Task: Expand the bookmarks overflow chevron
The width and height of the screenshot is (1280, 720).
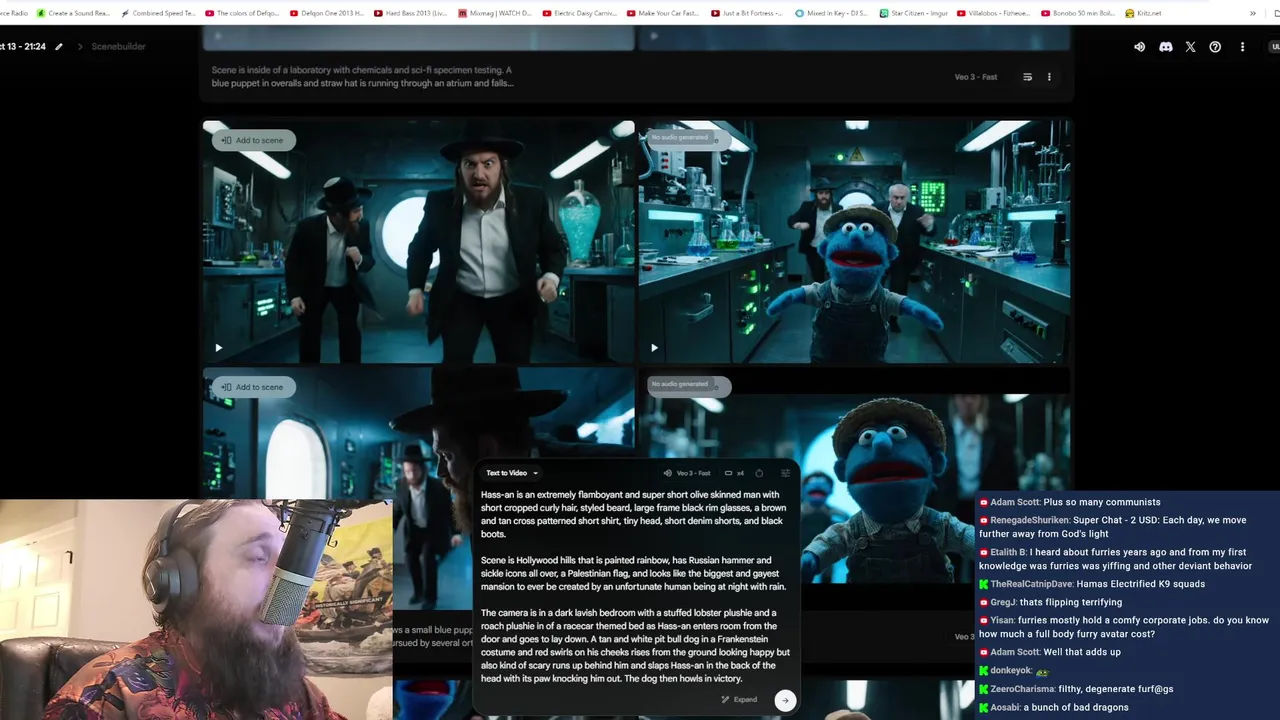Action: tap(1253, 13)
